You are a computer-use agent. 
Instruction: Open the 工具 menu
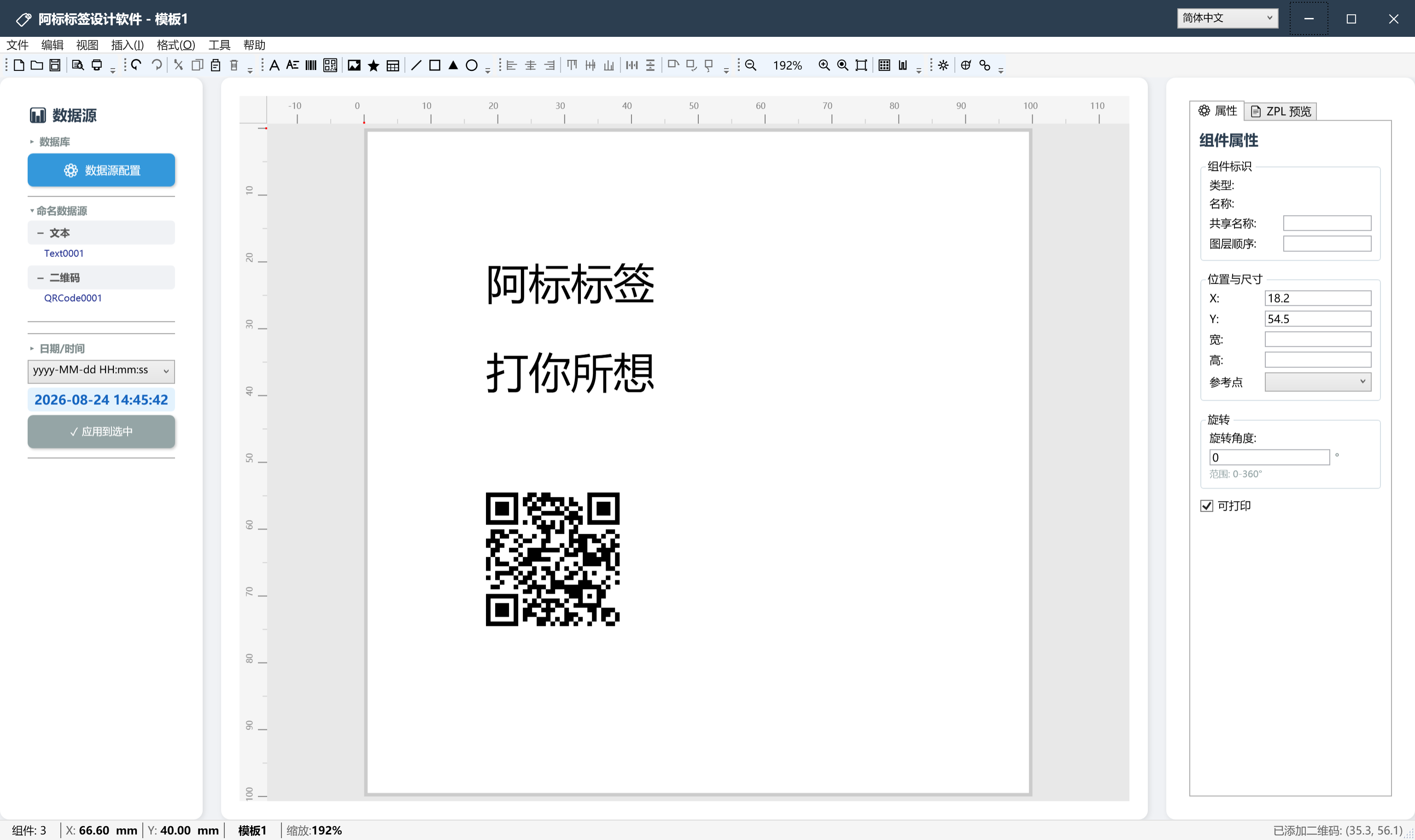219,45
